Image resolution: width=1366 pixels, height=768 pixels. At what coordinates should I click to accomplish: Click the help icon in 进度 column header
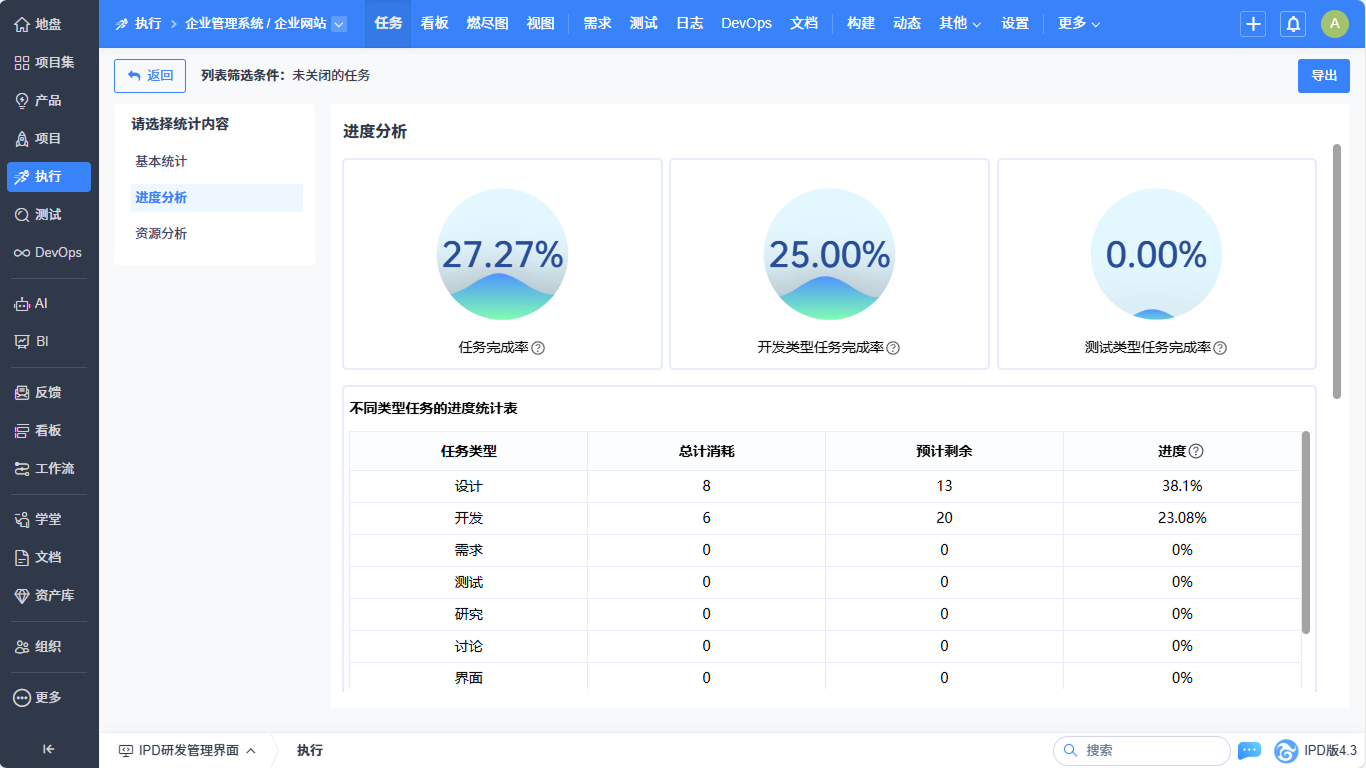pyautogui.click(x=1196, y=451)
